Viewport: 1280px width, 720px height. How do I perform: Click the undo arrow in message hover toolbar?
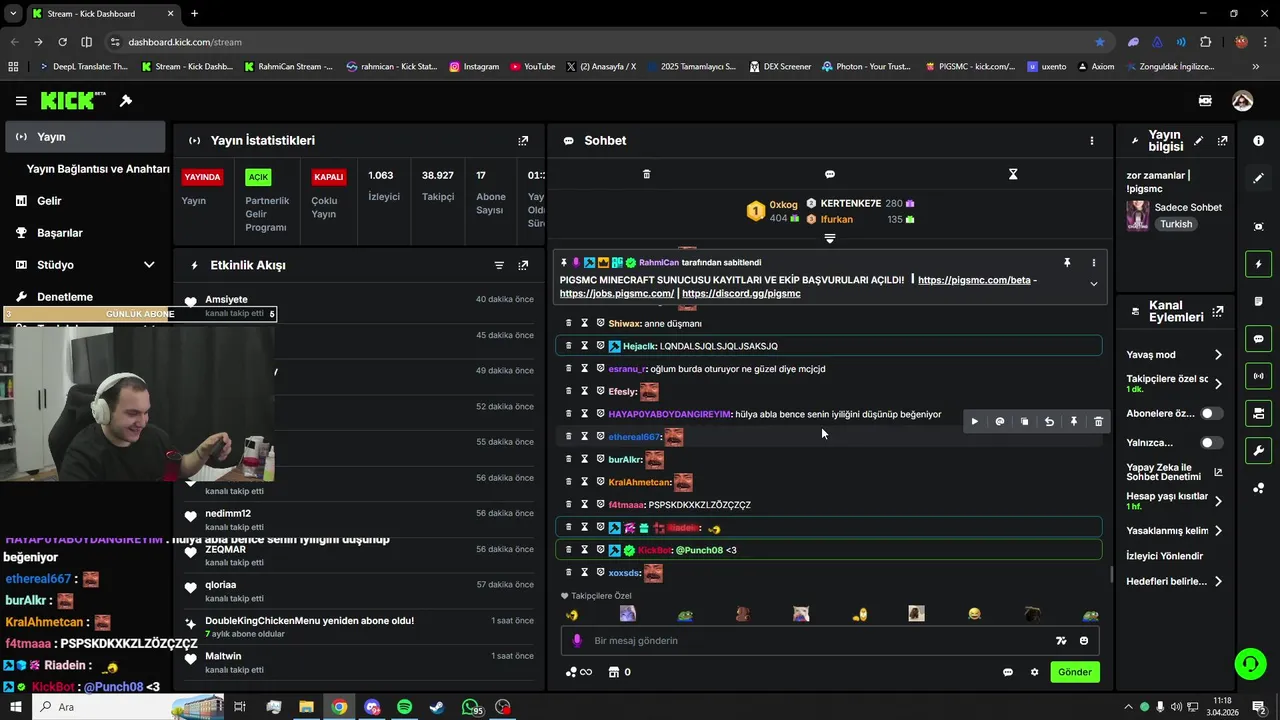click(x=1049, y=422)
